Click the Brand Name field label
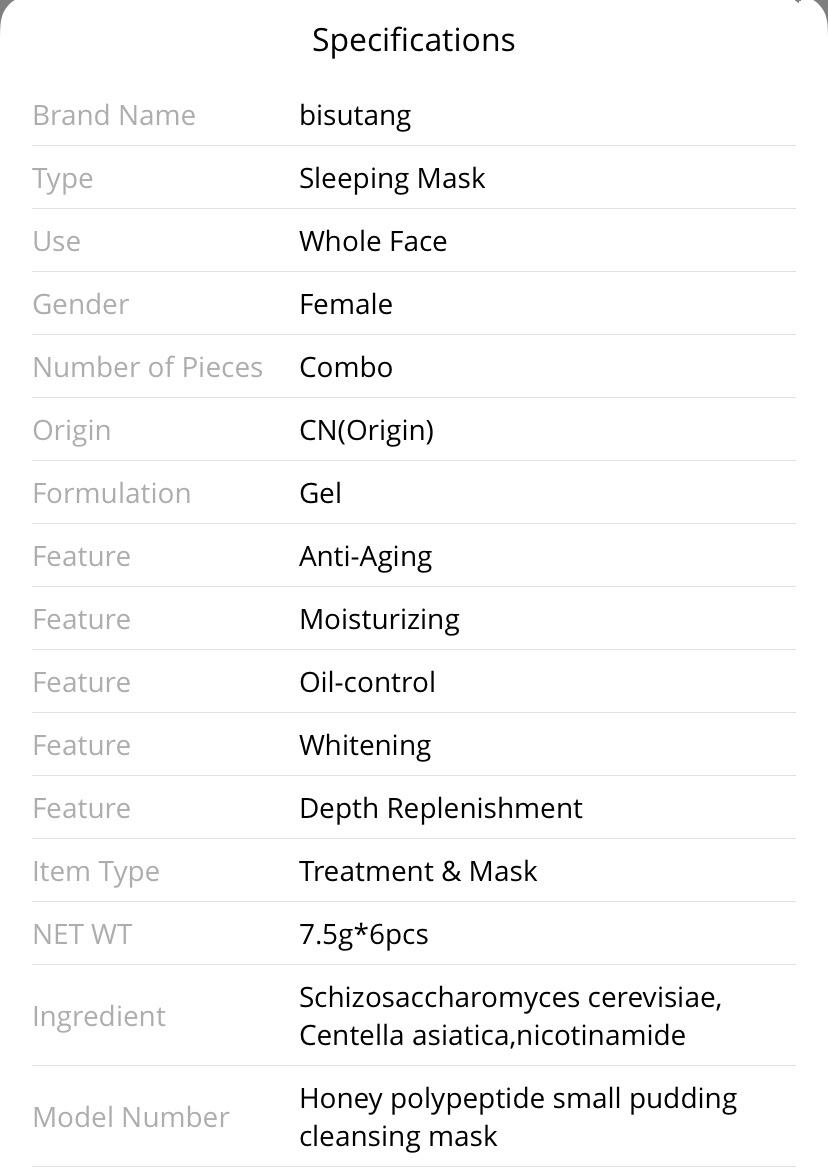The width and height of the screenshot is (828, 1168). point(114,115)
